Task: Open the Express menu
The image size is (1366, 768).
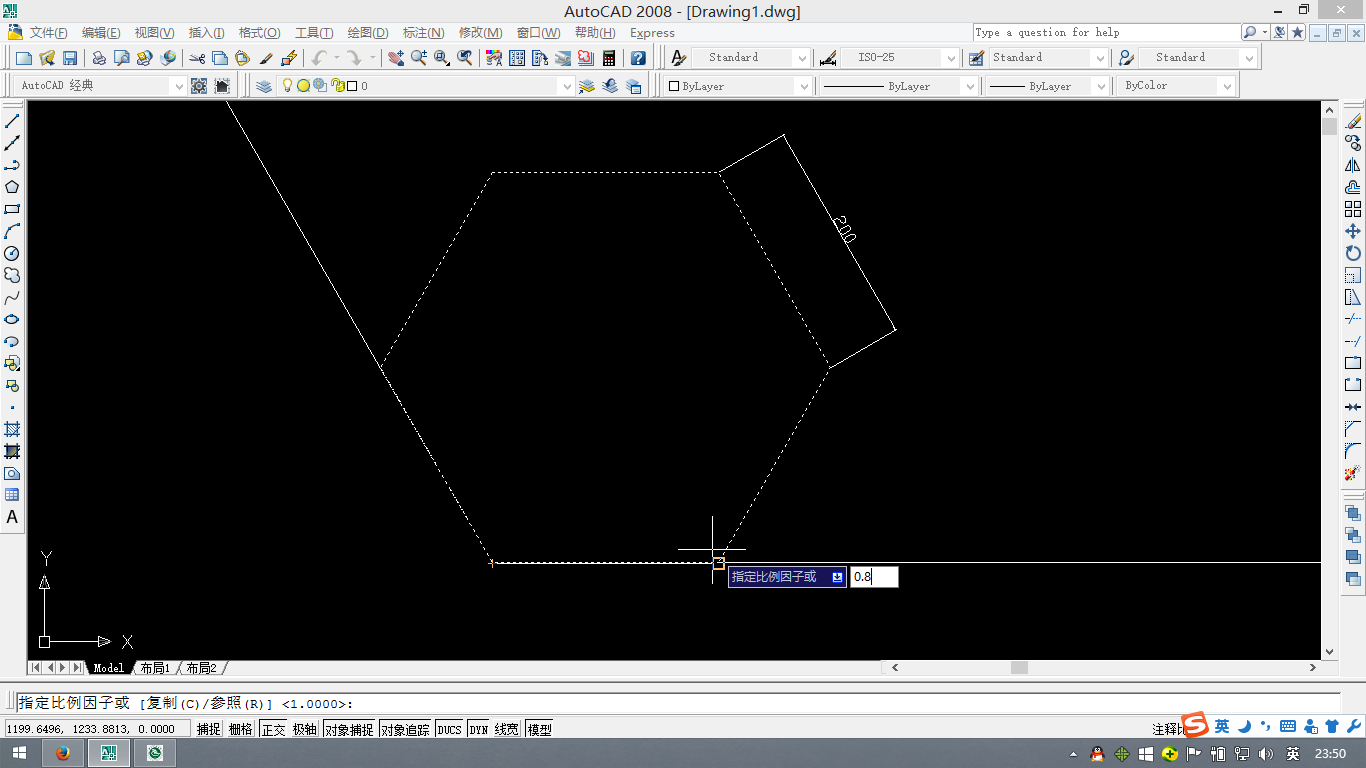Action: [652, 33]
